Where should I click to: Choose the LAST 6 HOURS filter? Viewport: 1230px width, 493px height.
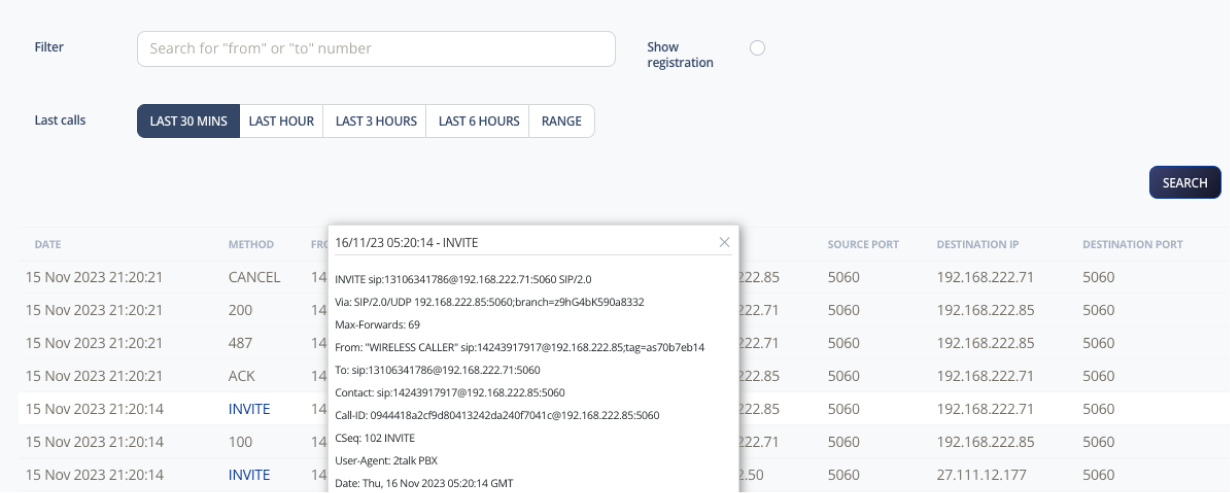pos(477,121)
